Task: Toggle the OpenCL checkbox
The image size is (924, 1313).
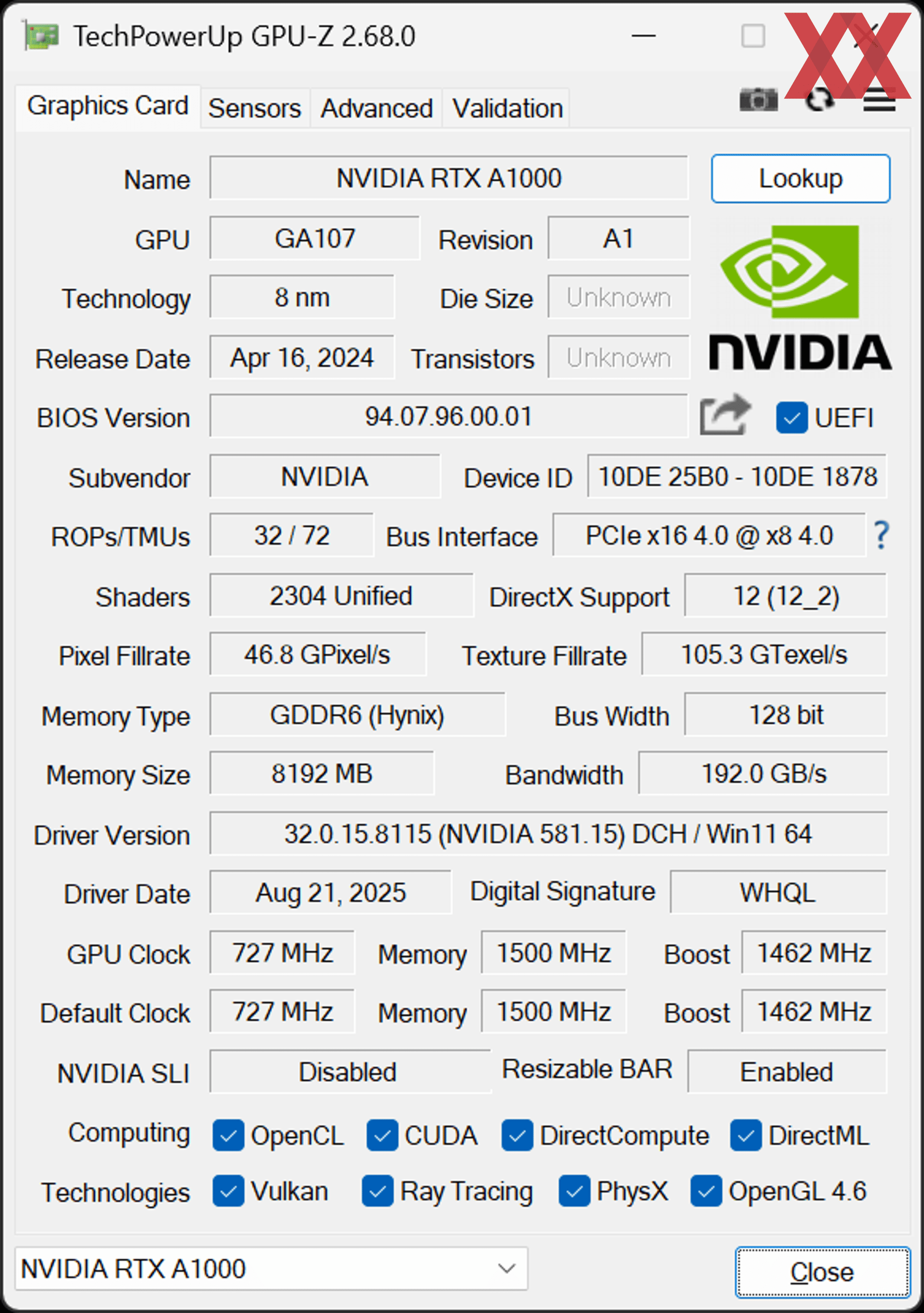Action: pyautogui.click(x=228, y=1135)
